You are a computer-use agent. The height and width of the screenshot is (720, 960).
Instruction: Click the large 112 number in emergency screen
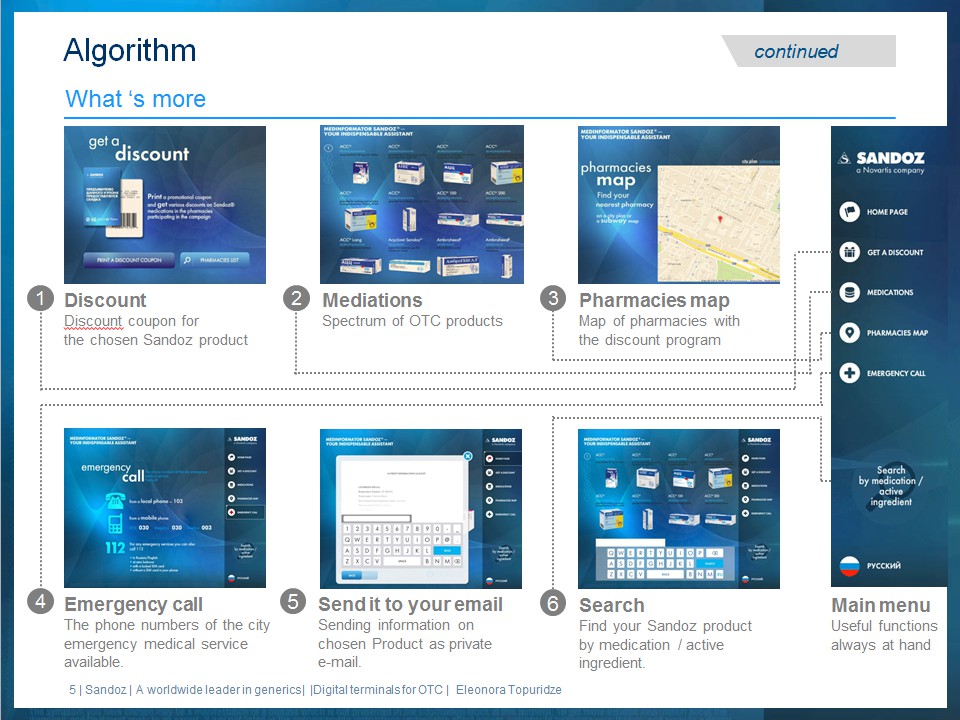pyautogui.click(x=115, y=547)
